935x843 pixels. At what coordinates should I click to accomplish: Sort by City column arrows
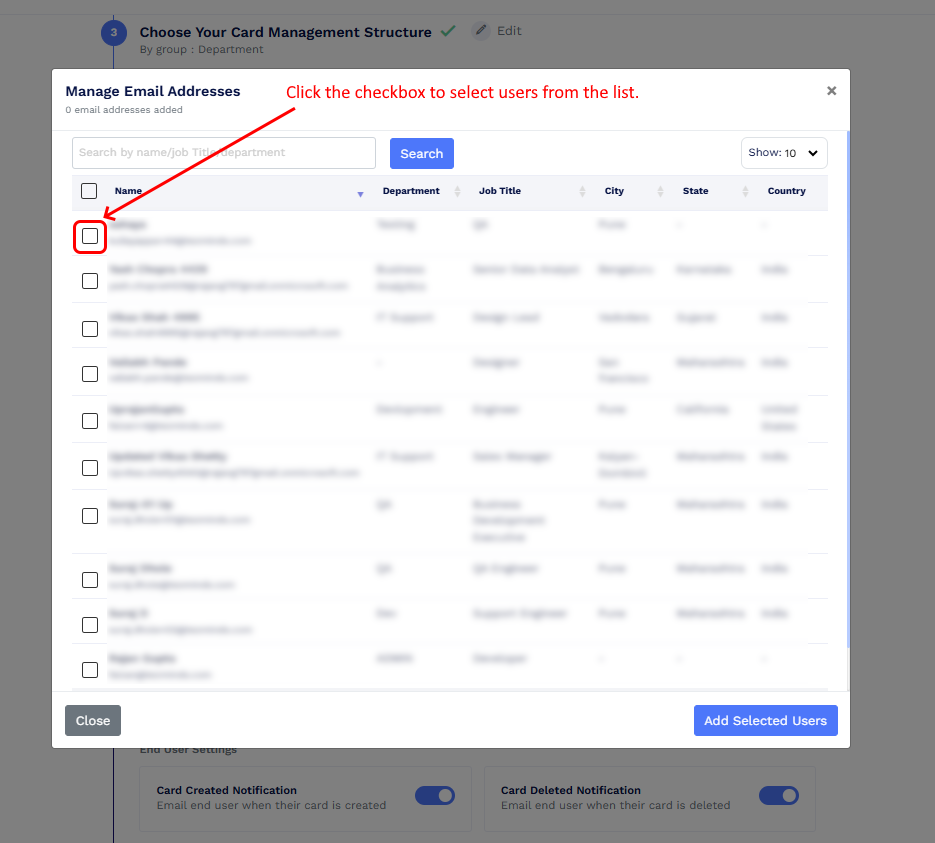tap(660, 191)
